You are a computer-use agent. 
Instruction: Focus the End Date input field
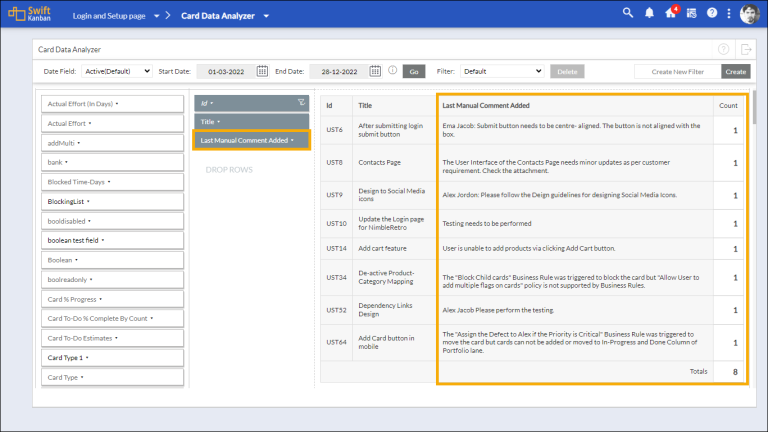coord(339,72)
